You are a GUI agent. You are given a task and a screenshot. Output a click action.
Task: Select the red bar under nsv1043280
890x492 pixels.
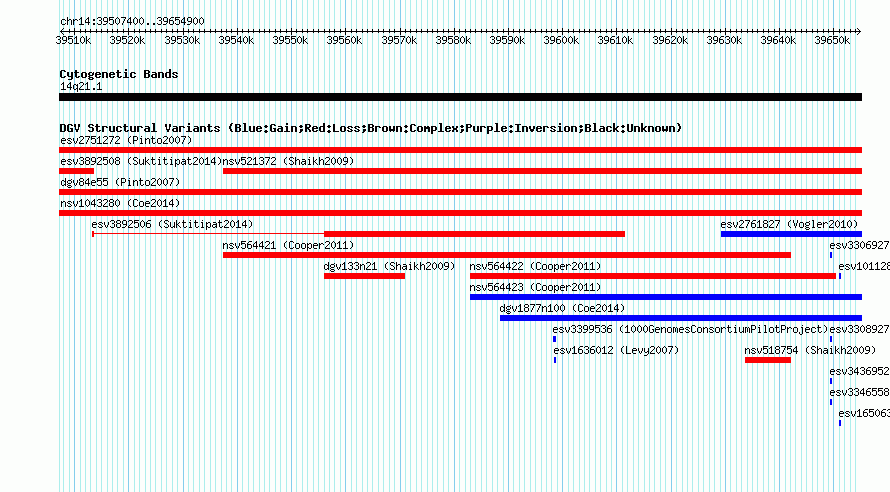(x=460, y=213)
